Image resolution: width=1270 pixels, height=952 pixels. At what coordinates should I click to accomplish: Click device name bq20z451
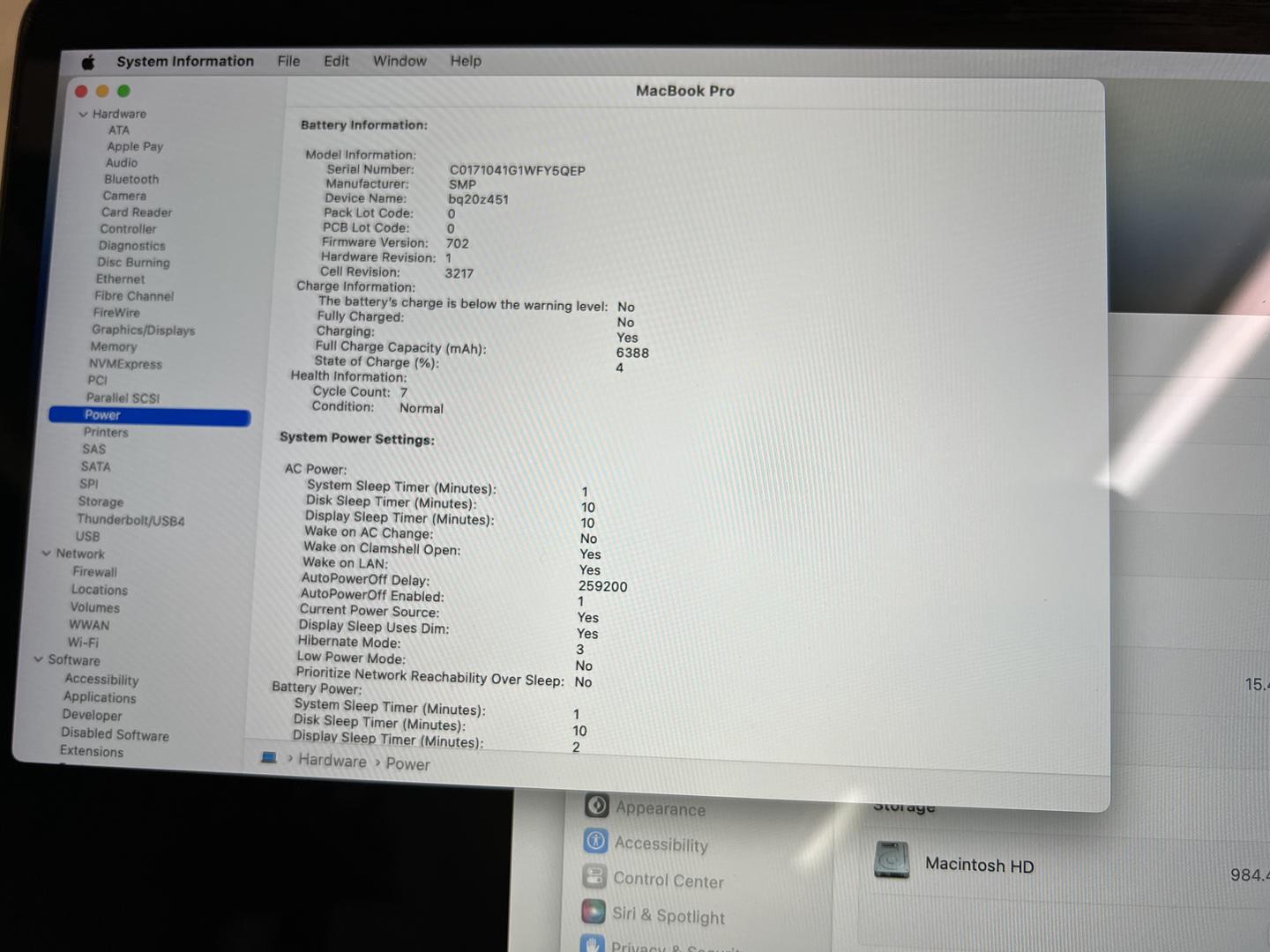(478, 199)
